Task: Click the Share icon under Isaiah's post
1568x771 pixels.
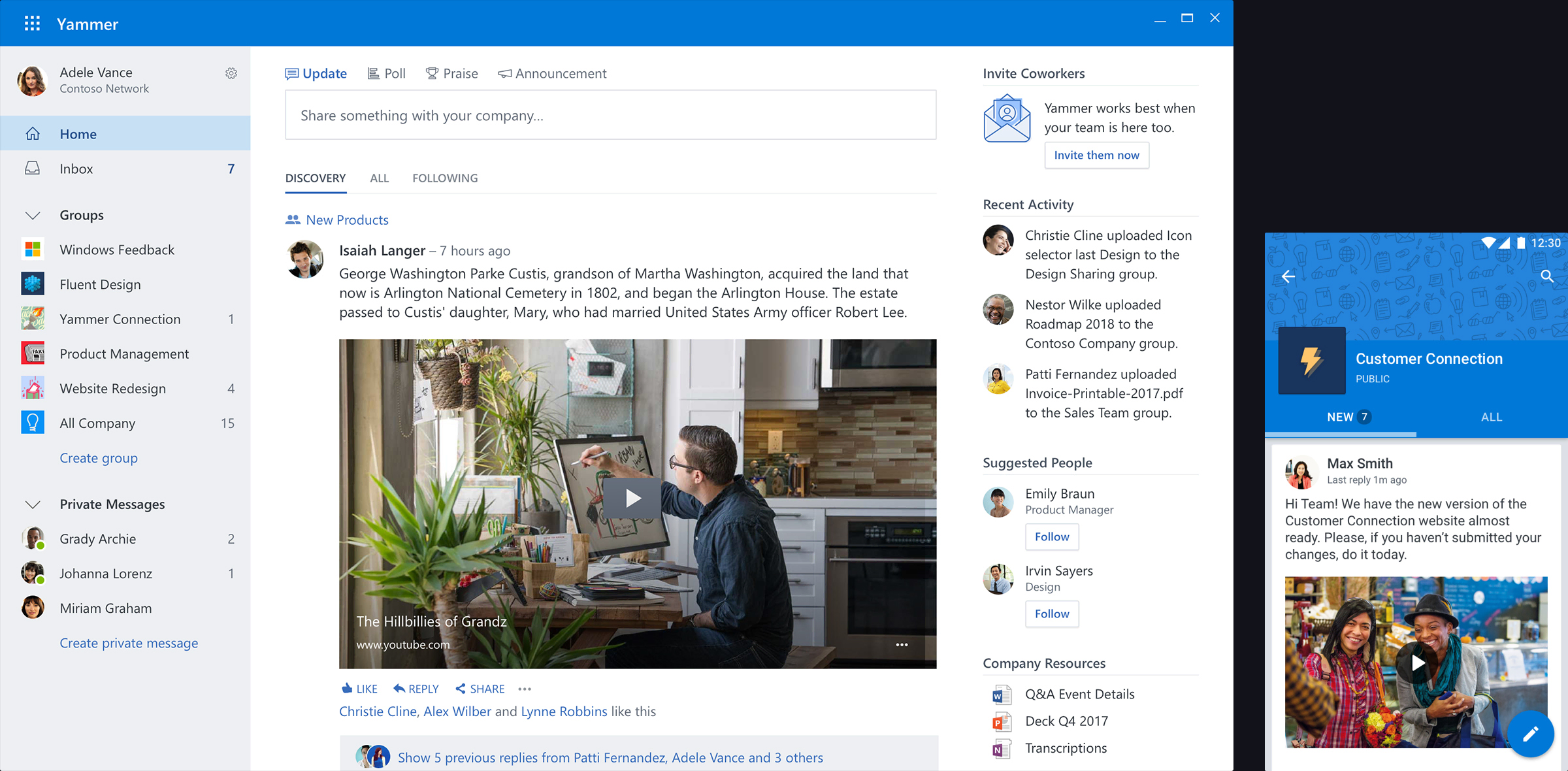Action: click(x=462, y=689)
